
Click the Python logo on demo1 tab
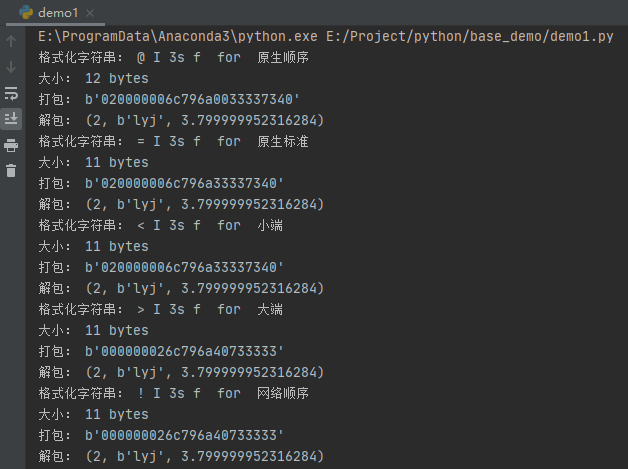tap(26, 12)
